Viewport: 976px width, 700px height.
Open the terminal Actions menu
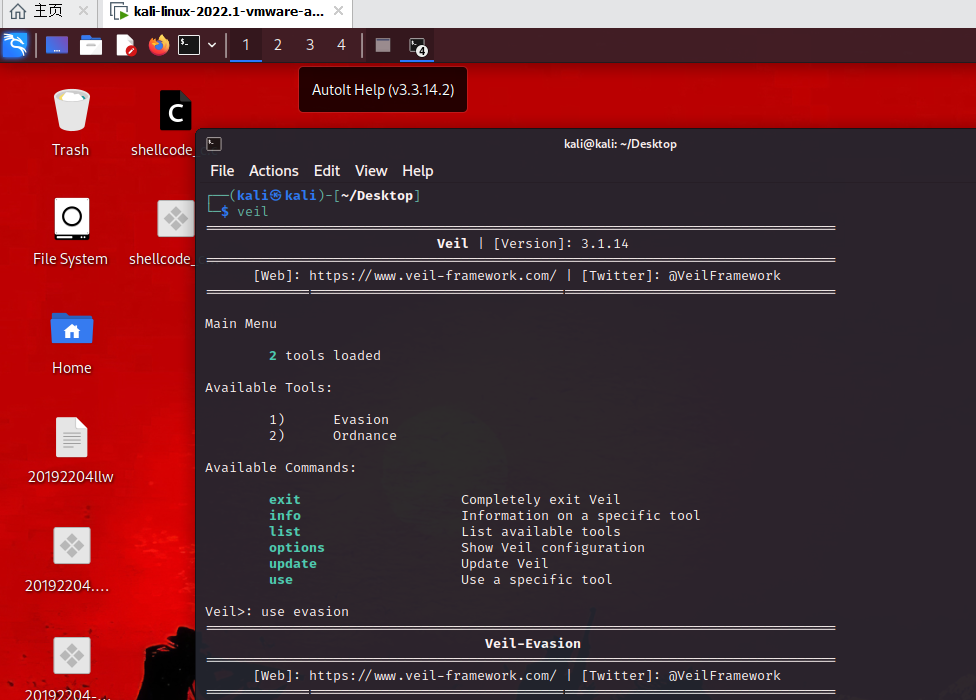point(274,170)
